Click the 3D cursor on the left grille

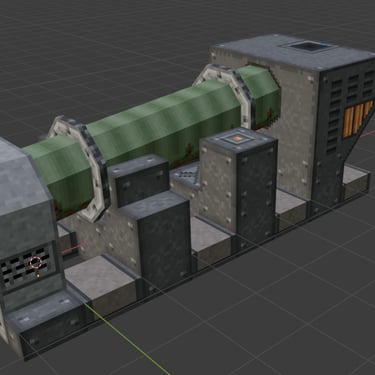(x=36, y=262)
